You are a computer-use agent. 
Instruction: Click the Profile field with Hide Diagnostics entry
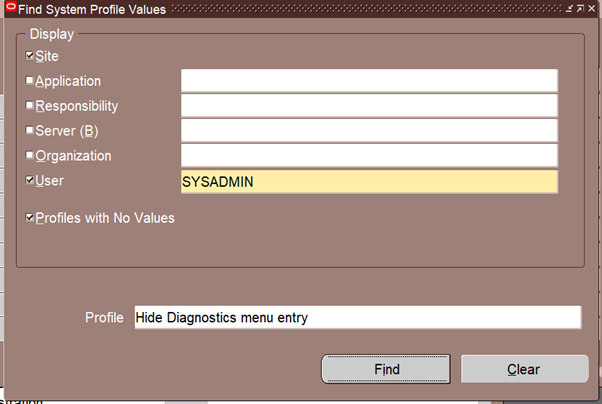coord(356,317)
